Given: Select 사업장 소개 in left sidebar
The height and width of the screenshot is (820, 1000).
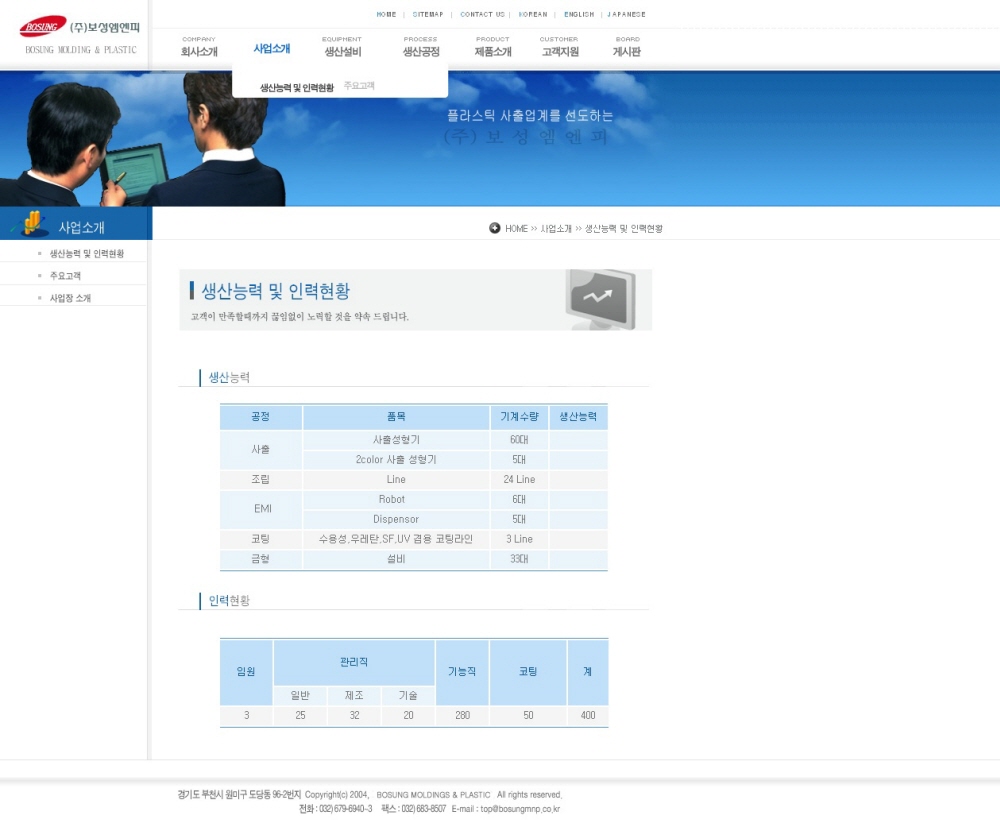Looking at the screenshot, I should [x=70, y=298].
